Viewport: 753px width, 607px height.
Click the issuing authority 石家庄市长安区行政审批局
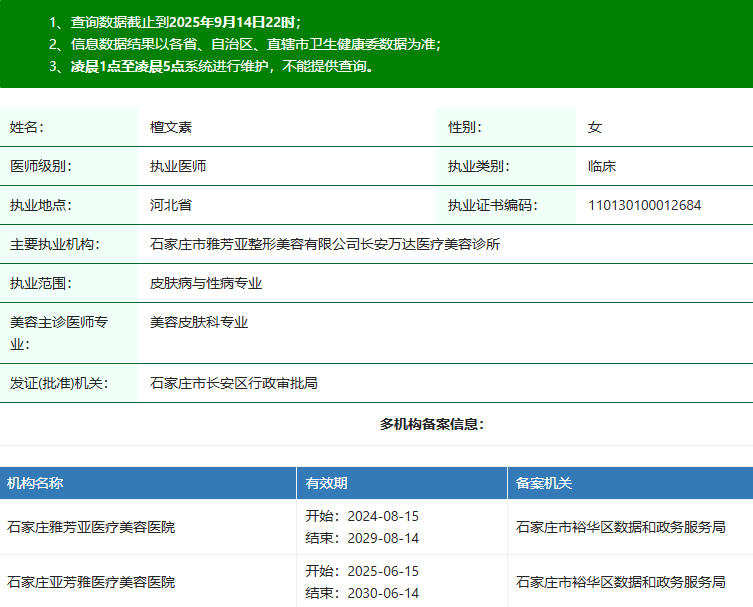pos(234,383)
